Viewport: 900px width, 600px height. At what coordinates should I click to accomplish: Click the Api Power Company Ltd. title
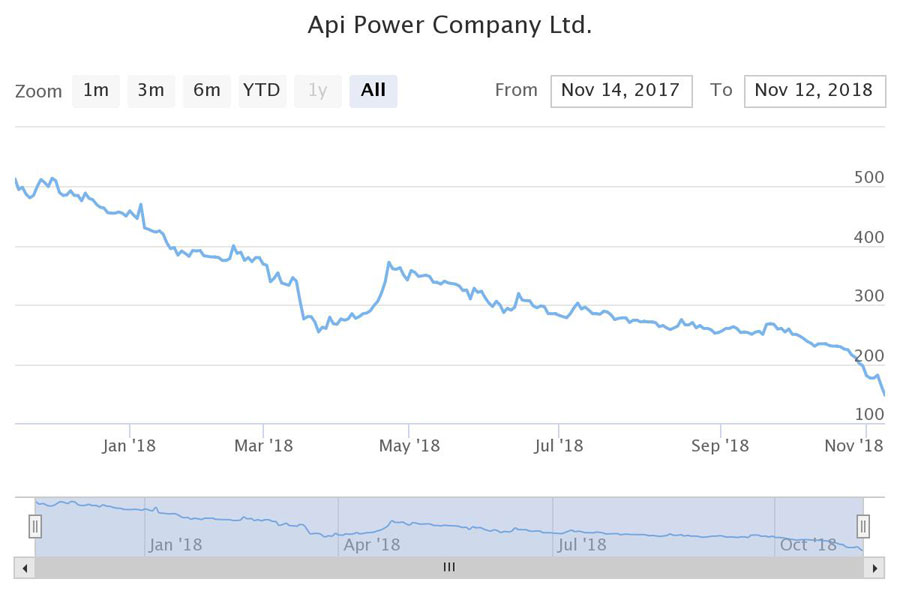click(449, 25)
